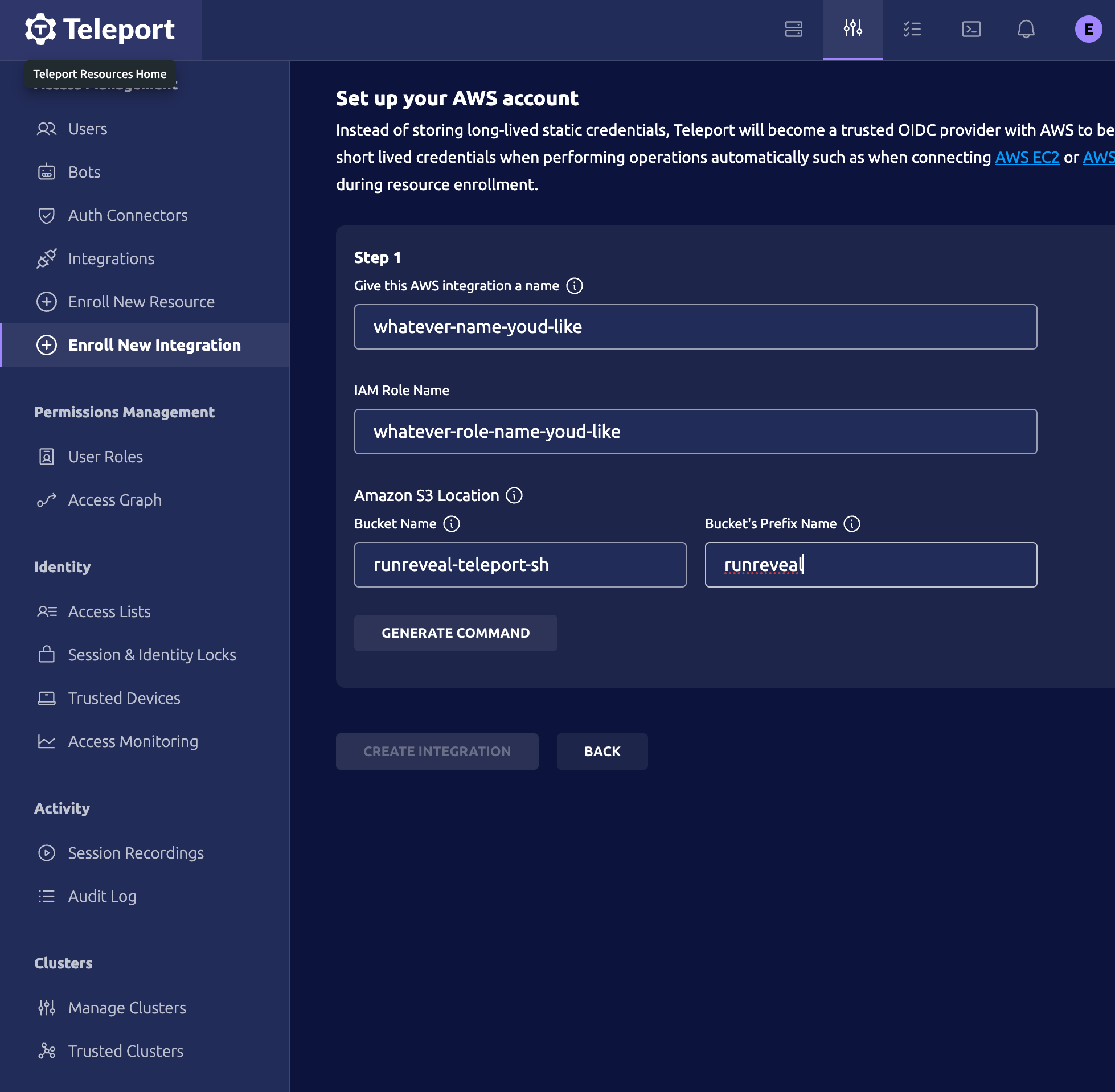The height and width of the screenshot is (1092, 1115).
Task: Click info icon next to integration name label
Action: (x=574, y=286)
